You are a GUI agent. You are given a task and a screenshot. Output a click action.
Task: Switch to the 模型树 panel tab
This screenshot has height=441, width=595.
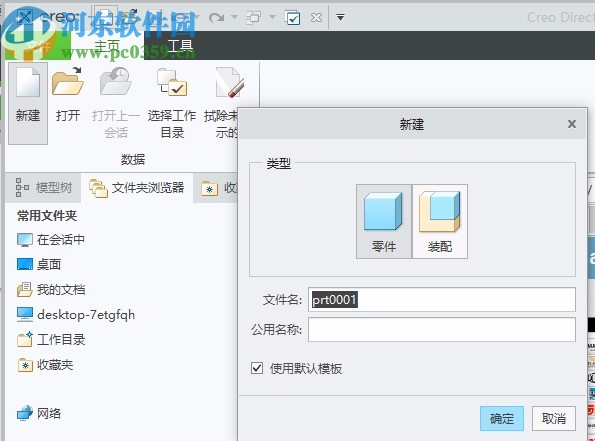coord(44,187)
